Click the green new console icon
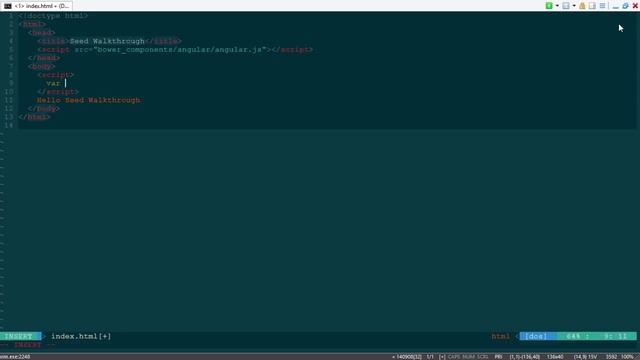 549,6
